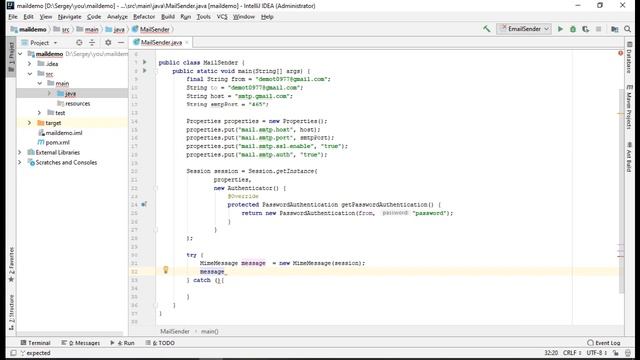Click the CRLF line separator selector
Viewport: 640px width, 360px height.
572,353
